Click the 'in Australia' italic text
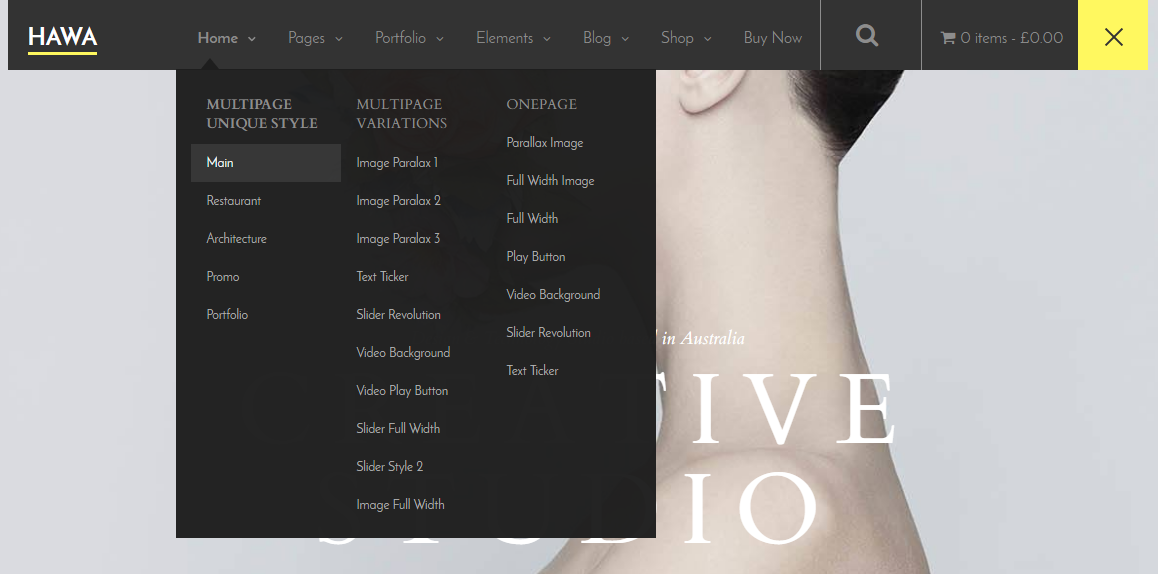Viewport: 1158px width, 574px height. [703, 338]
